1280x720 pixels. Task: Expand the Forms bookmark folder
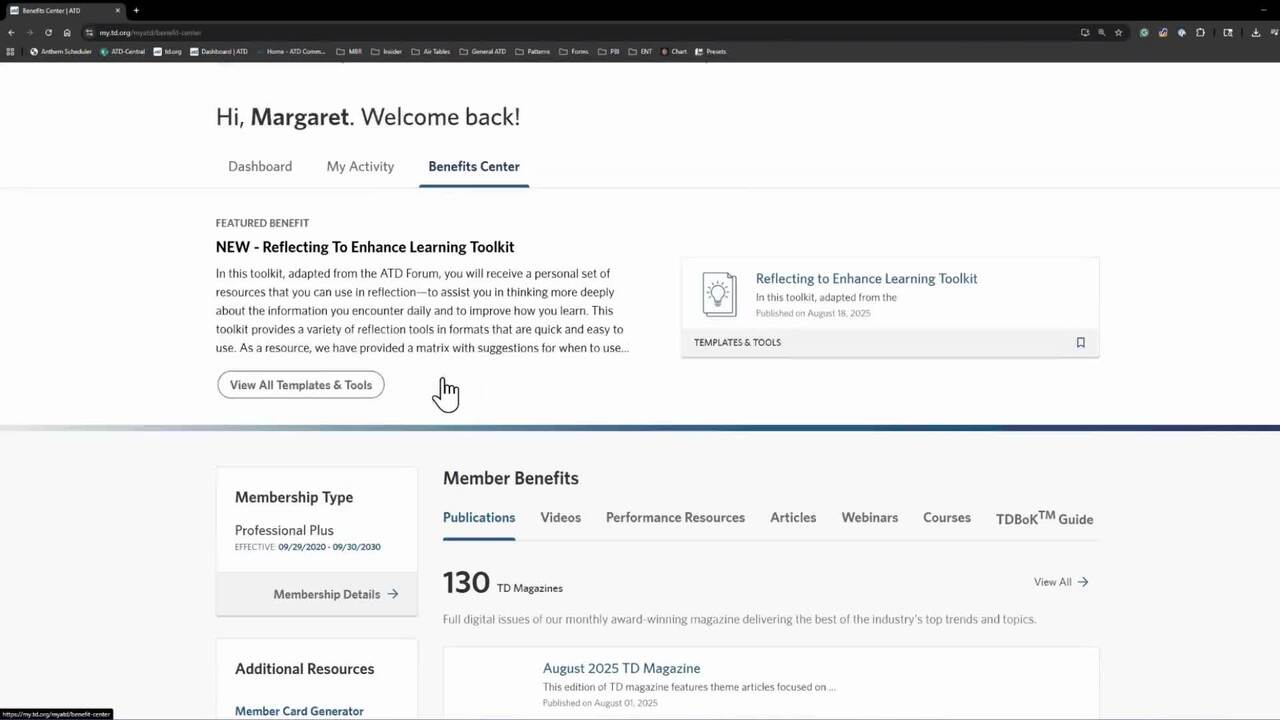tap(574, 51)
